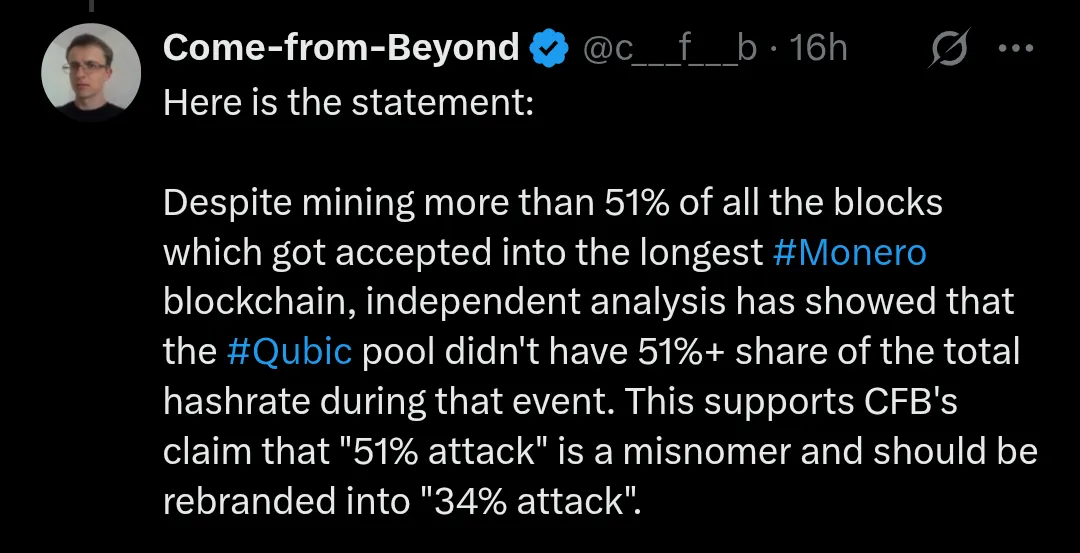Screen dimensions: 1080x553
Task: Click the Come-from-Beyond display name
Action: [341, 48]
